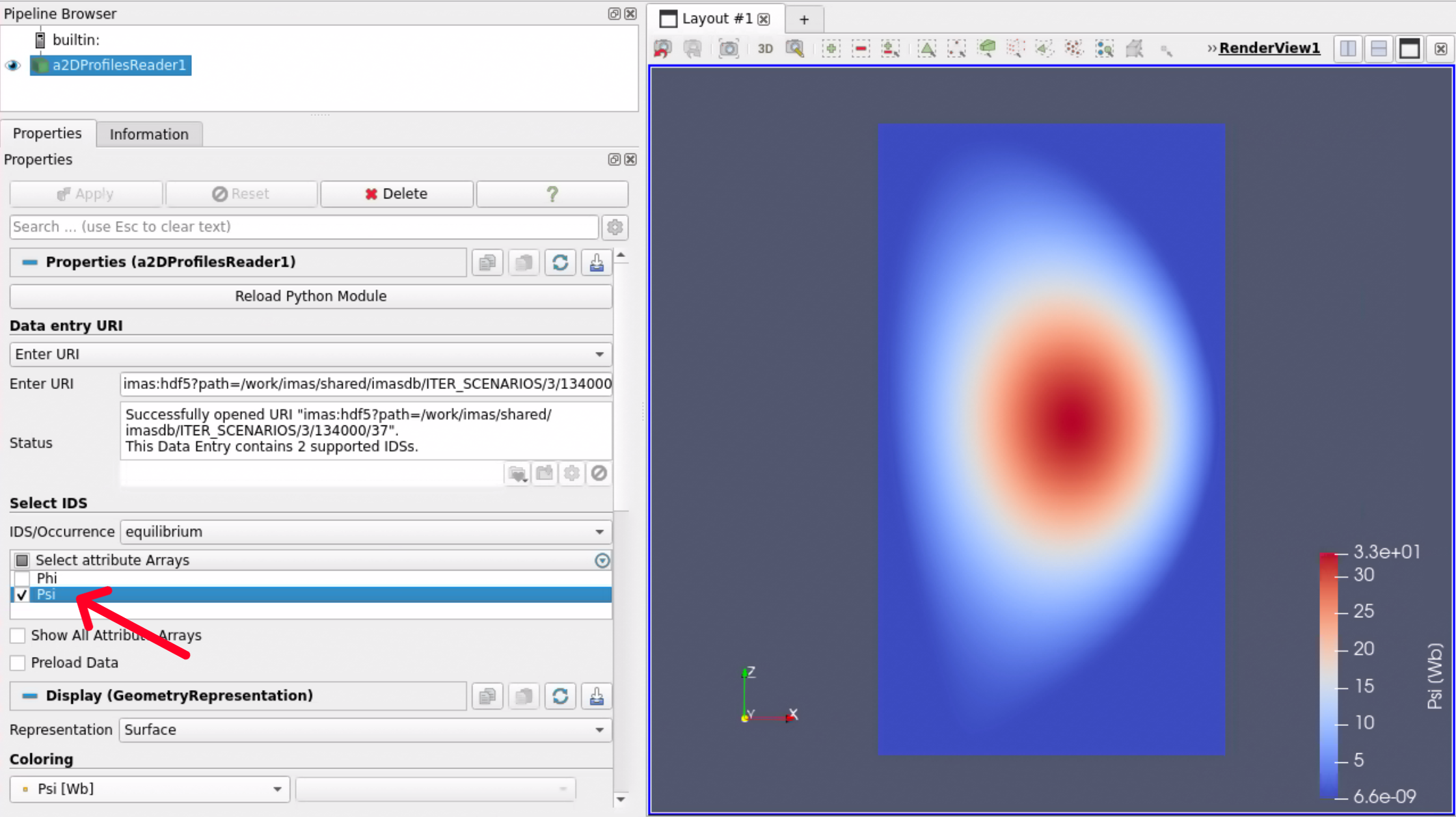Click the camera redo icon in RenderView toolbar

pyautogui.click(x=693, y=48)
